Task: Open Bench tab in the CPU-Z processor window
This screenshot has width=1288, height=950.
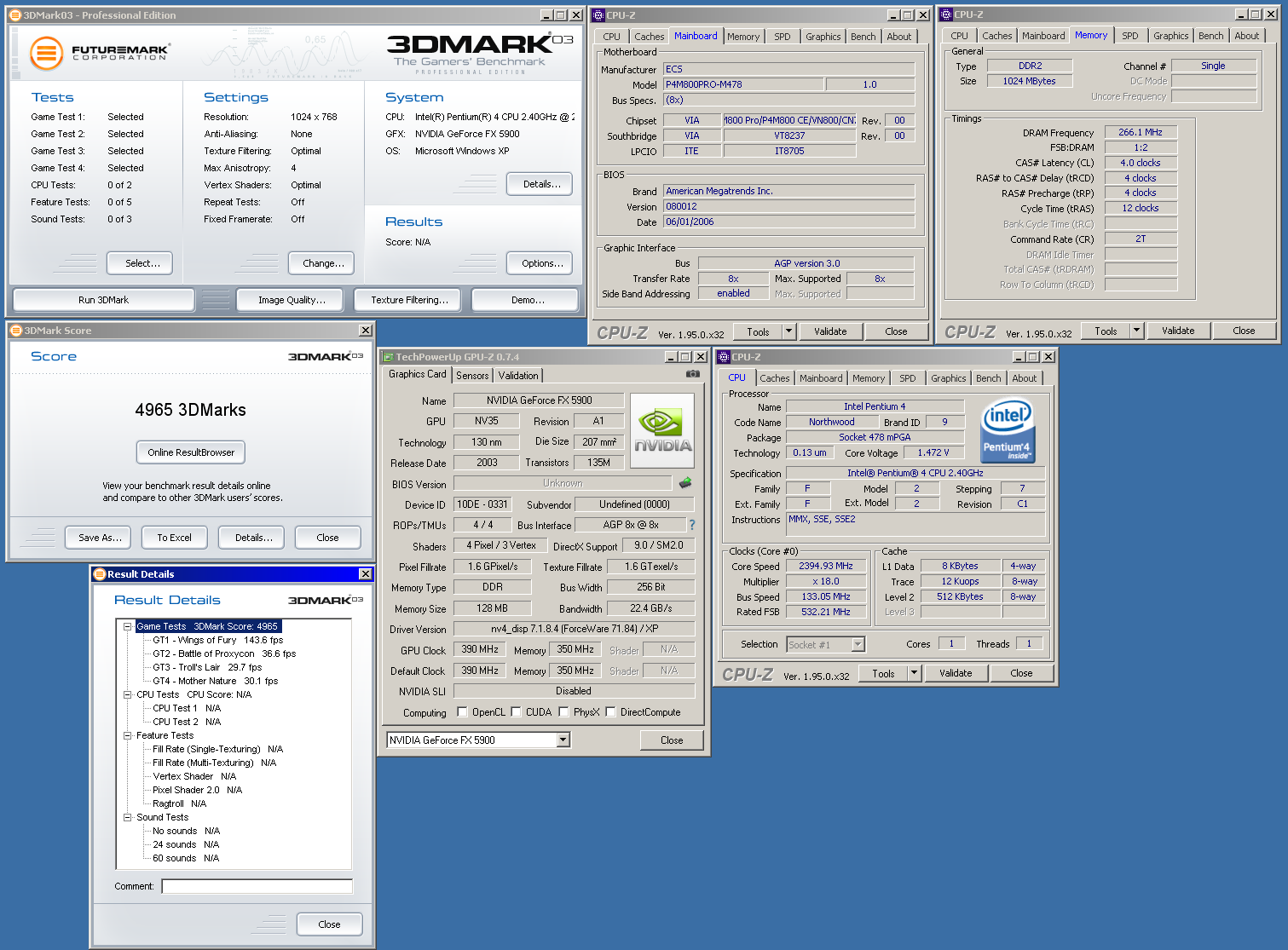Action: point(989,378)
